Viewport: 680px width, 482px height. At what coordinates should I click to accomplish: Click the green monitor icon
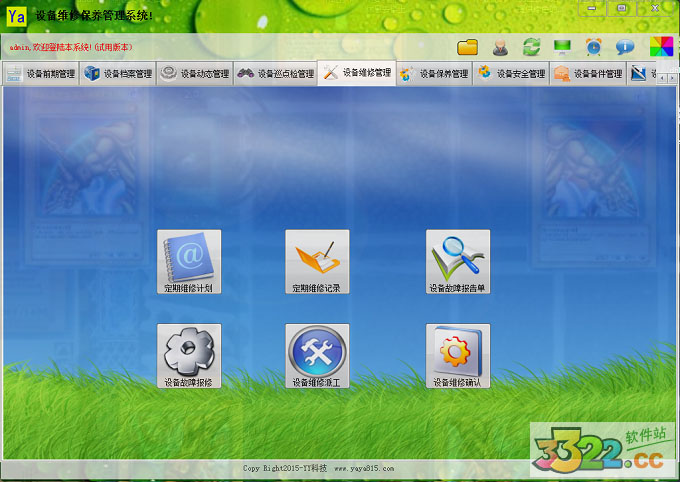[562, 47]
